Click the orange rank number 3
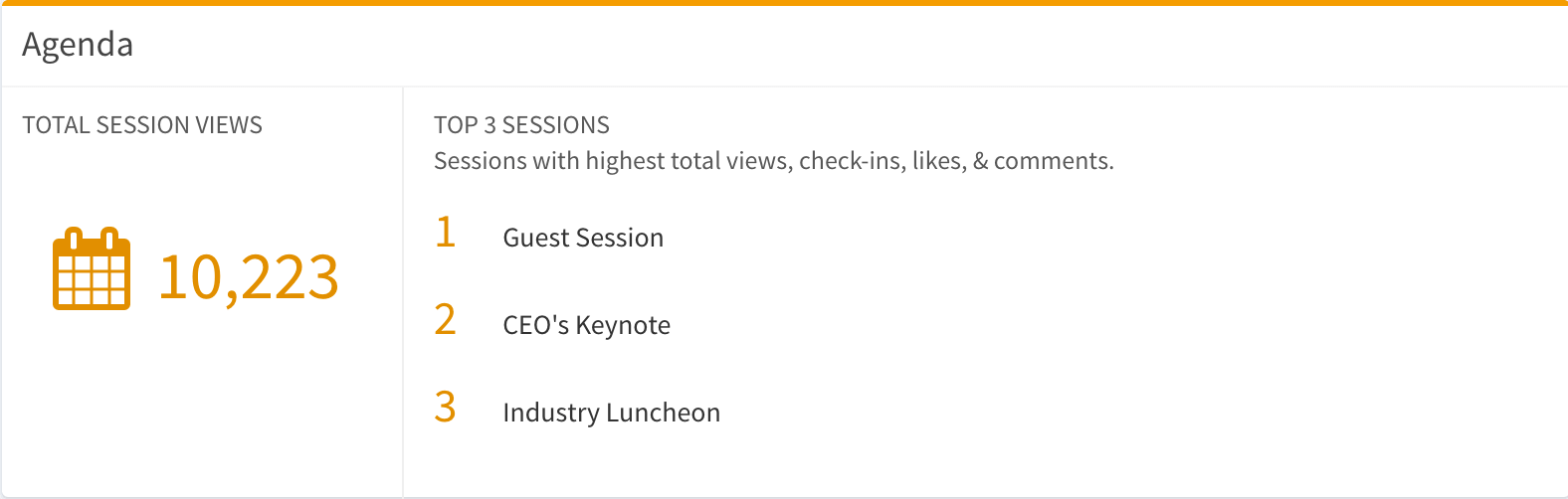Viewport: 1568px width, 499px height. coord(446,408)
